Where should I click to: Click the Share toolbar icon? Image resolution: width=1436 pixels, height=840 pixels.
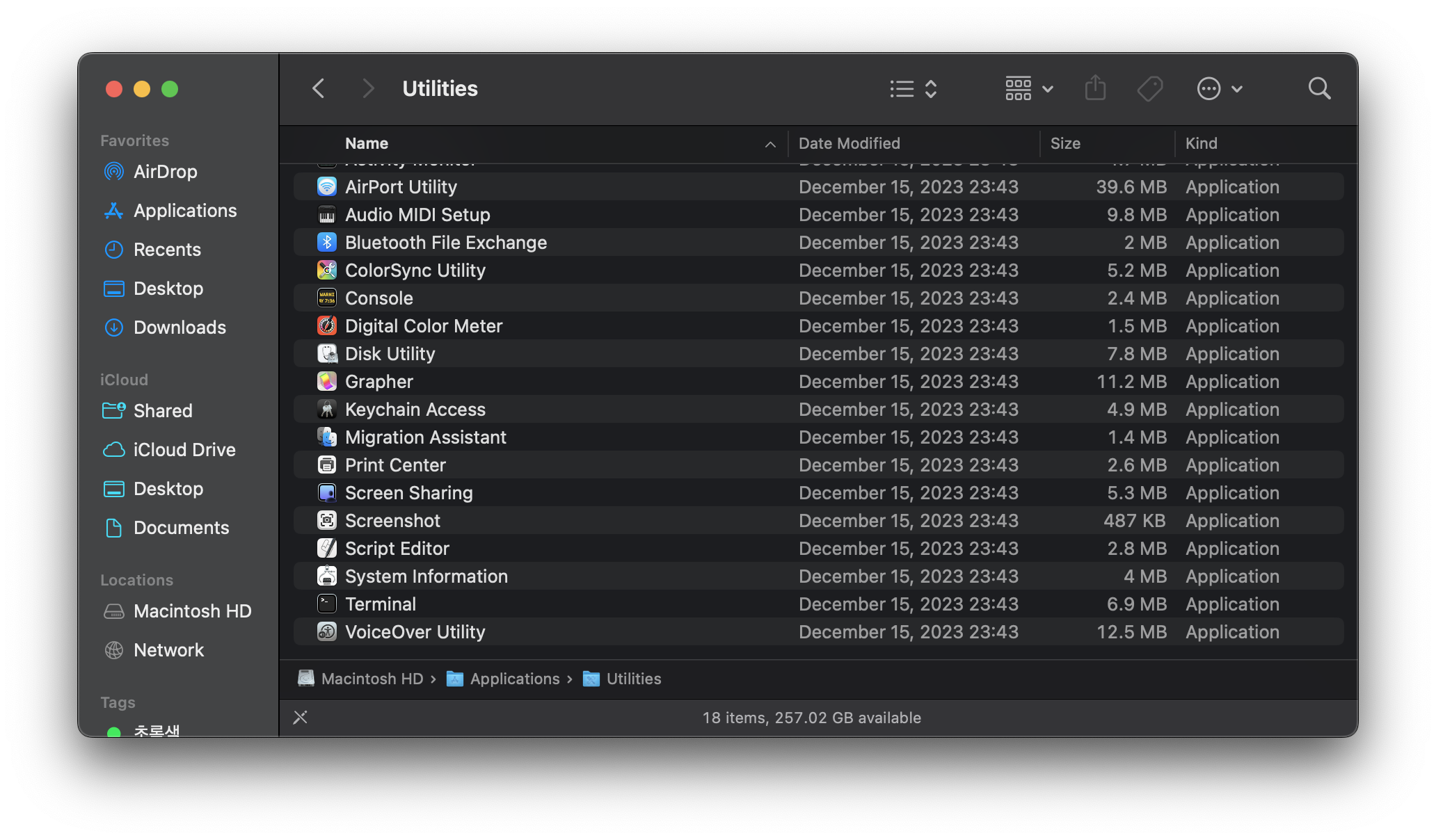(1095, 88)
